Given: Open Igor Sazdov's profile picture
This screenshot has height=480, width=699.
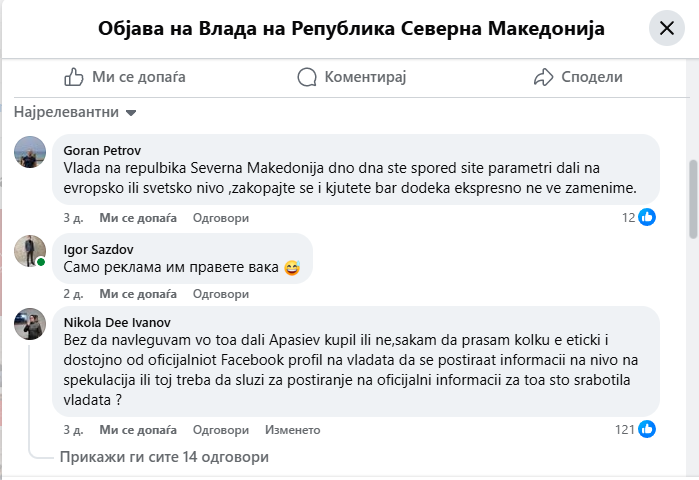Looking at the screenshot, I should pos(30,251).
